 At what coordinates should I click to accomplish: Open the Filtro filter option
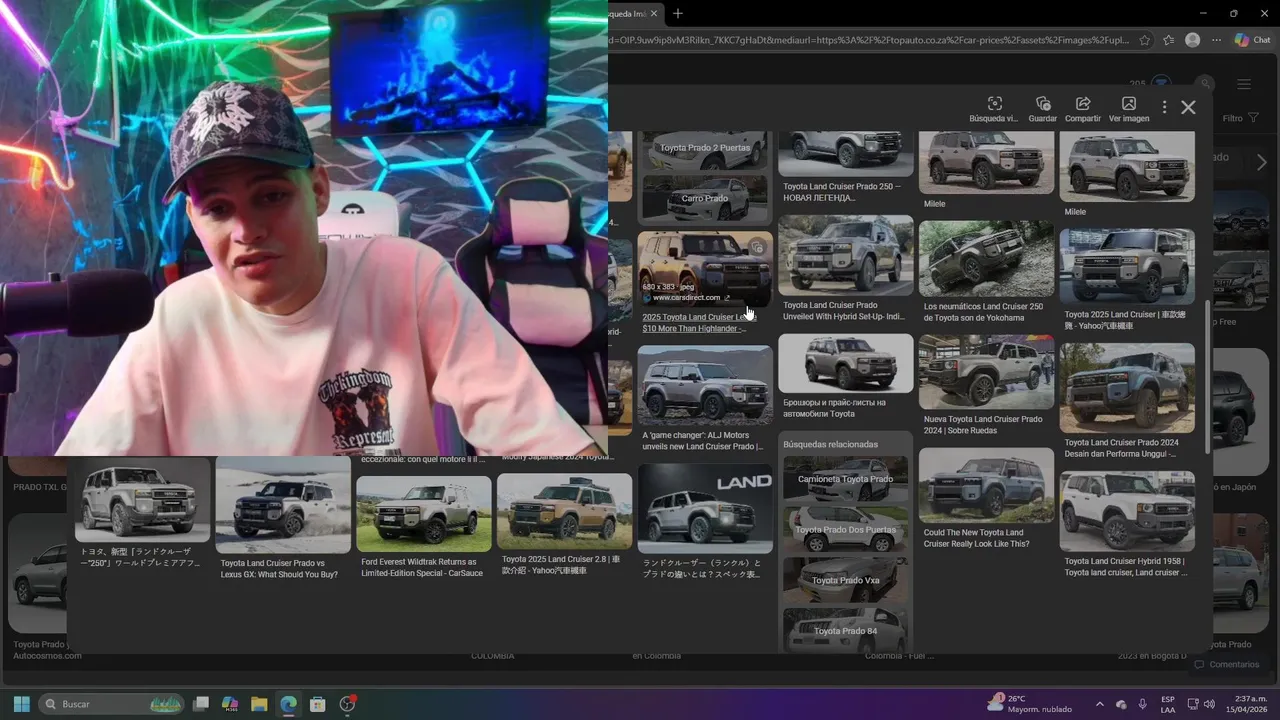tap(1241, 118)
